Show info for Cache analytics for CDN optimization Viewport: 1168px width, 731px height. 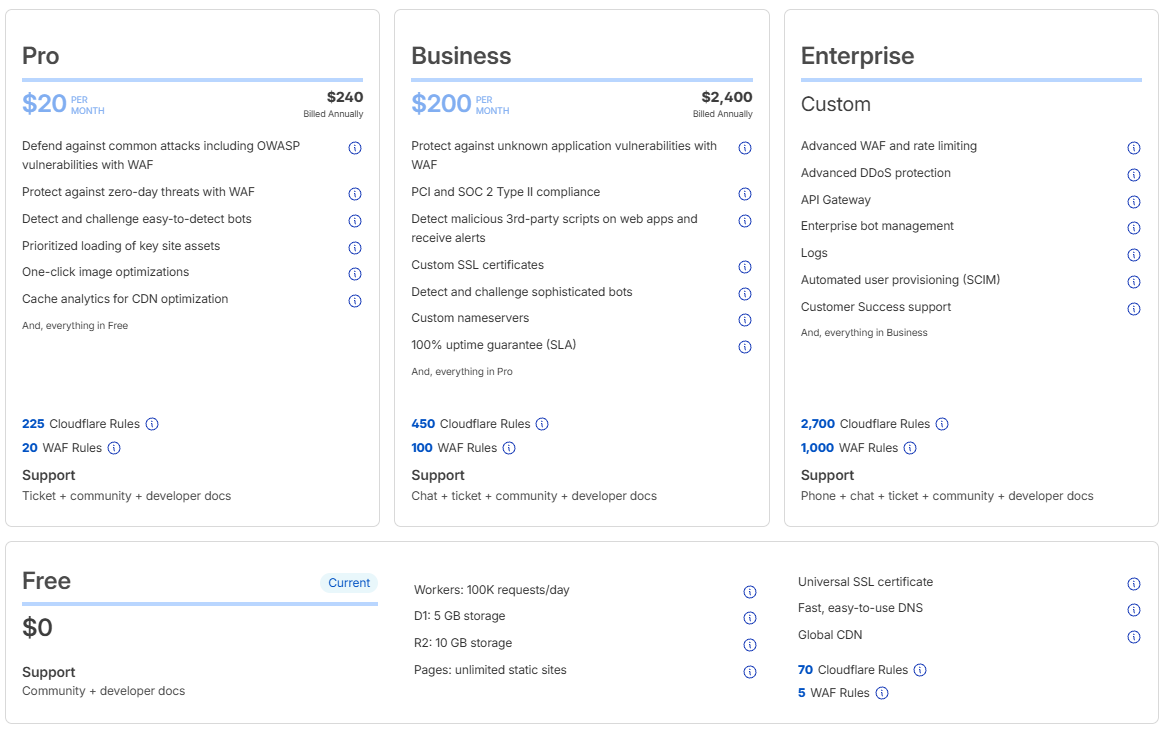[x=355, y=300]
